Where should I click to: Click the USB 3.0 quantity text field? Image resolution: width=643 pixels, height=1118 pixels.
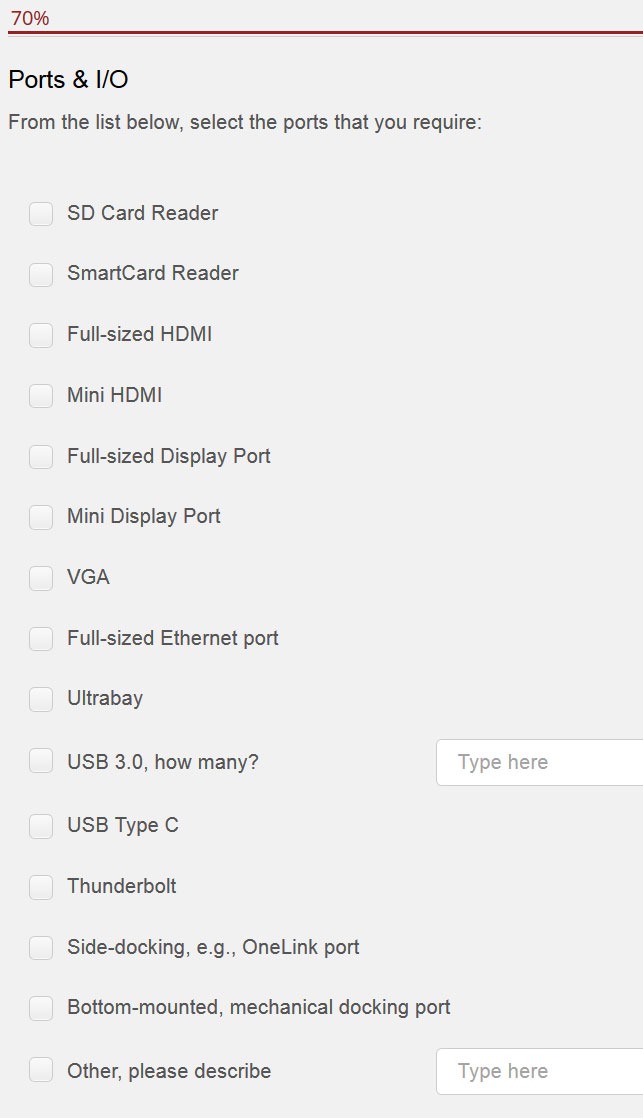tap(540, 762)
